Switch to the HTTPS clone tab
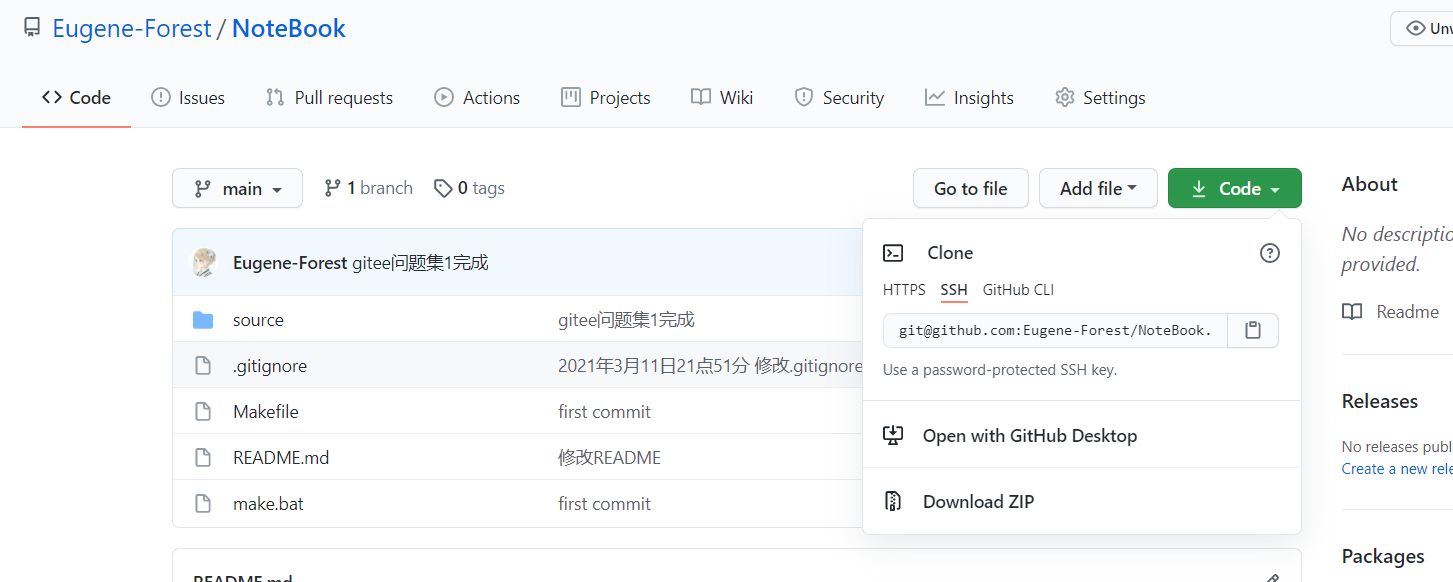The image size is (1453, 582). pos(904,290)
